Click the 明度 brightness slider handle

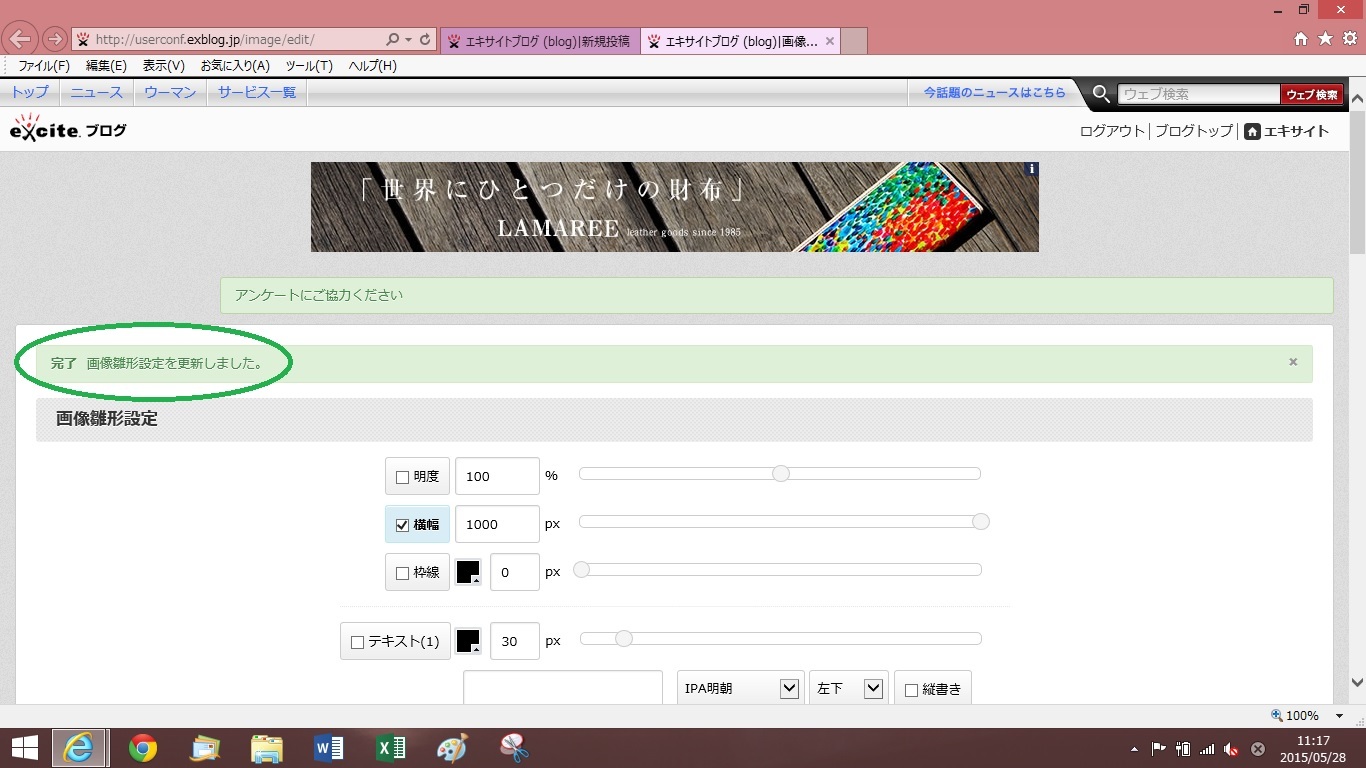781,473
